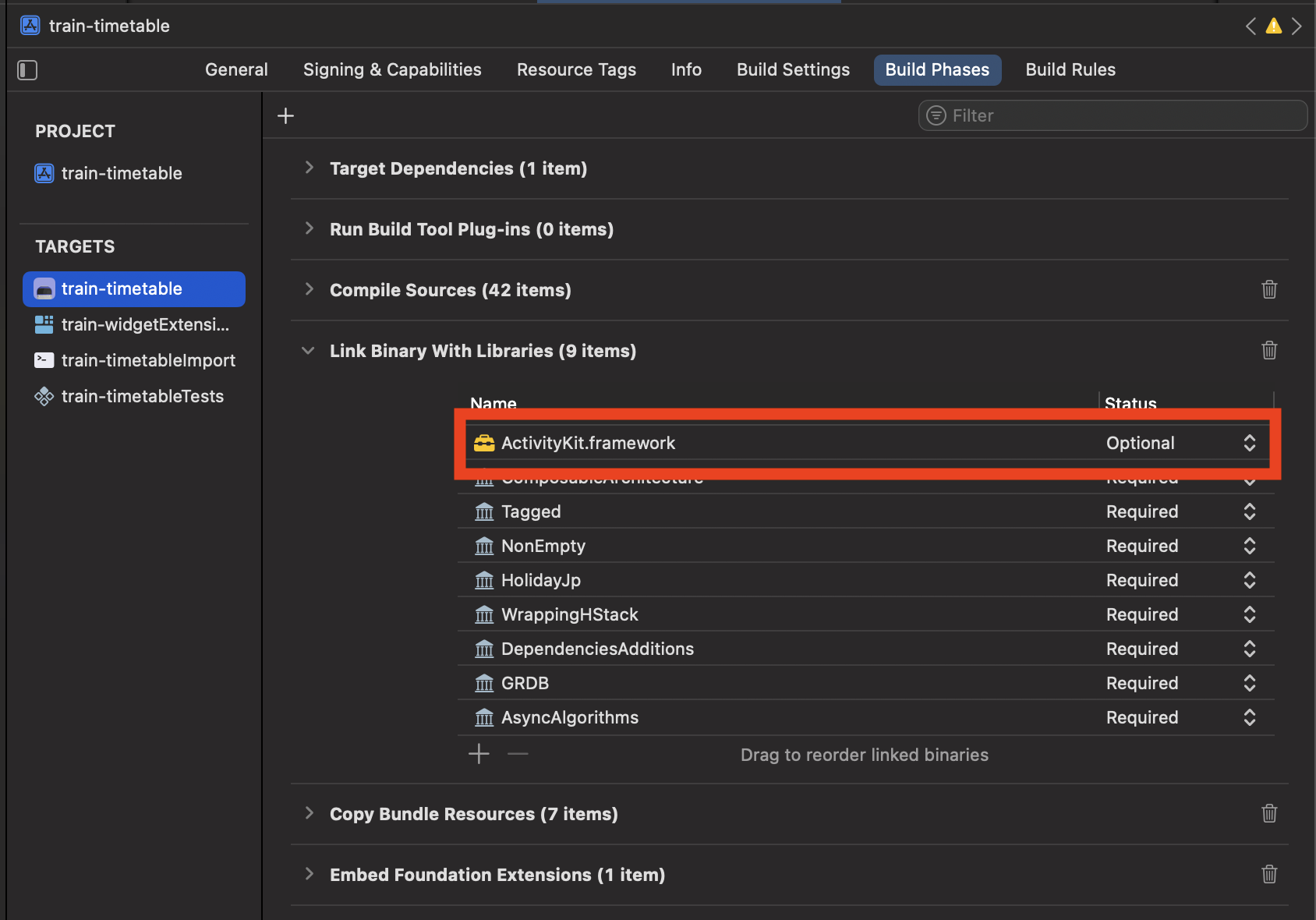Select train-timetable target
Image resolution: width=1316 pixels, height=920 pixels.
134,289
